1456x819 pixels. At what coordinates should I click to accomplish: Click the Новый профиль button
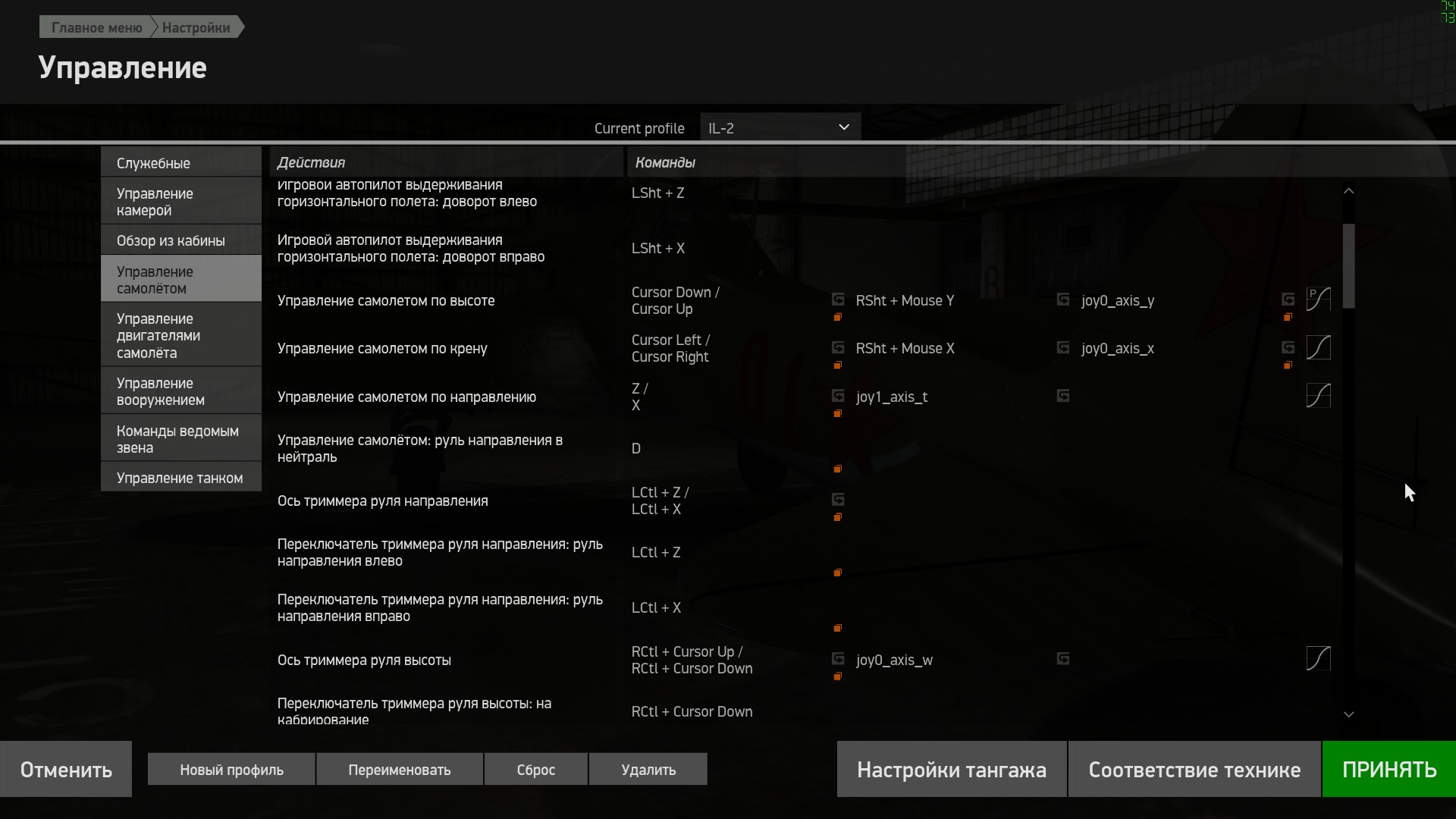[x=231, y=770]
